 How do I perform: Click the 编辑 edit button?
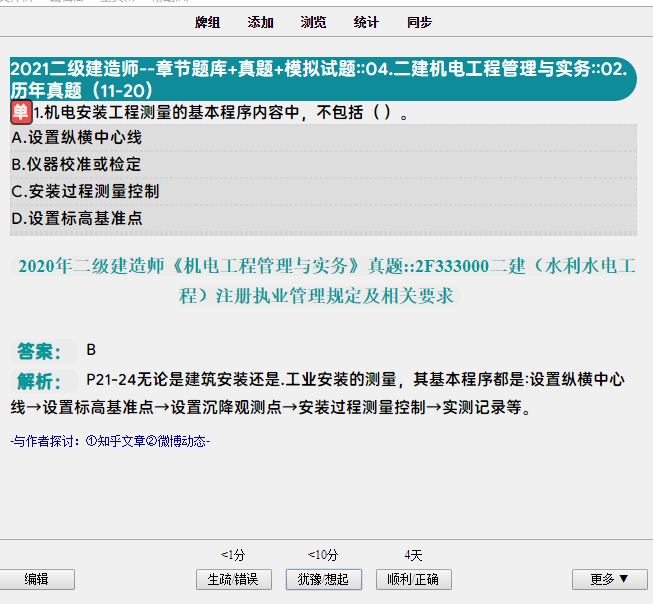click(37, 579)
